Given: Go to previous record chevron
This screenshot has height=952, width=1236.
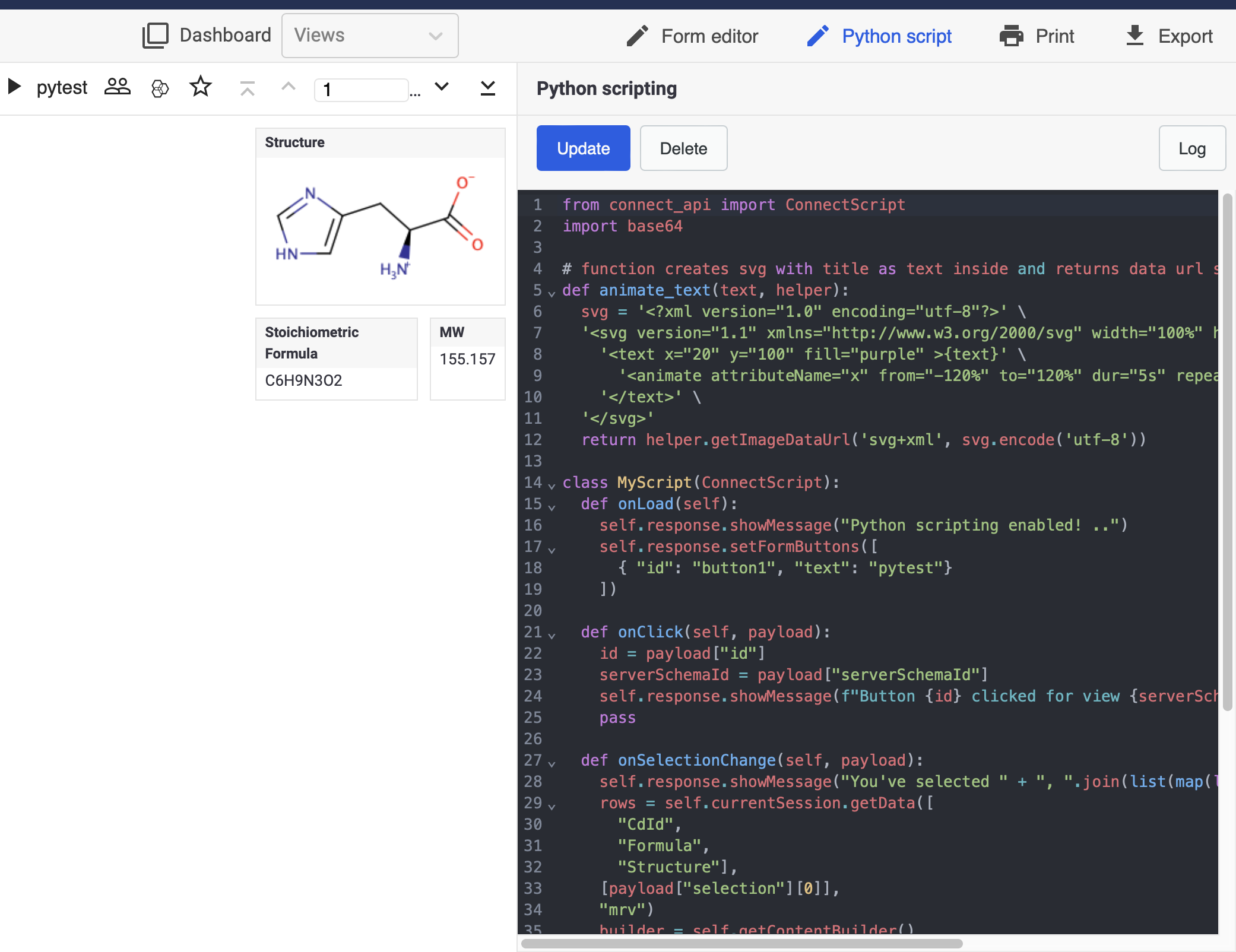Looking at the screenshot, I should tap(289, 87).
